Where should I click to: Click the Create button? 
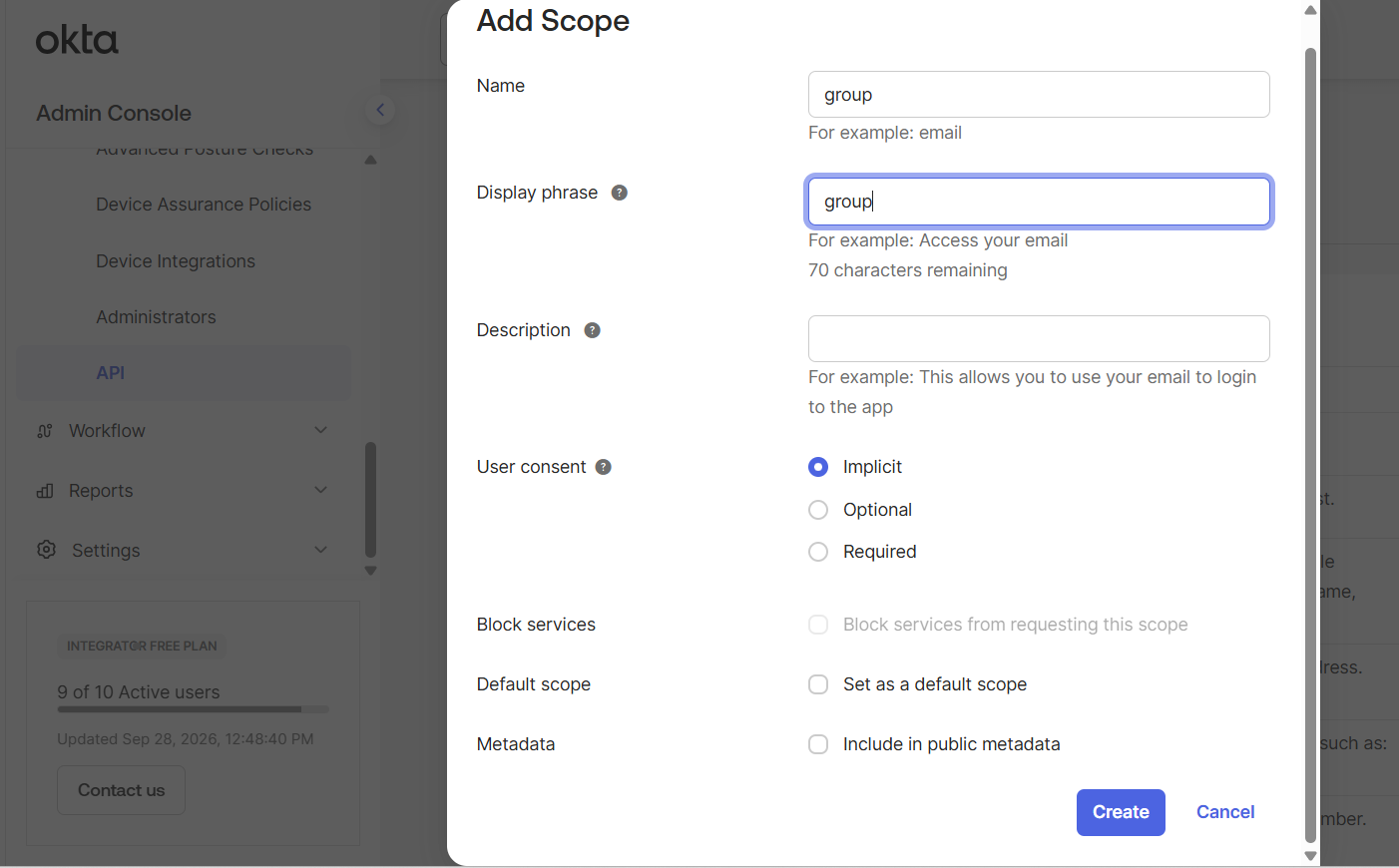click(1121, 812)
